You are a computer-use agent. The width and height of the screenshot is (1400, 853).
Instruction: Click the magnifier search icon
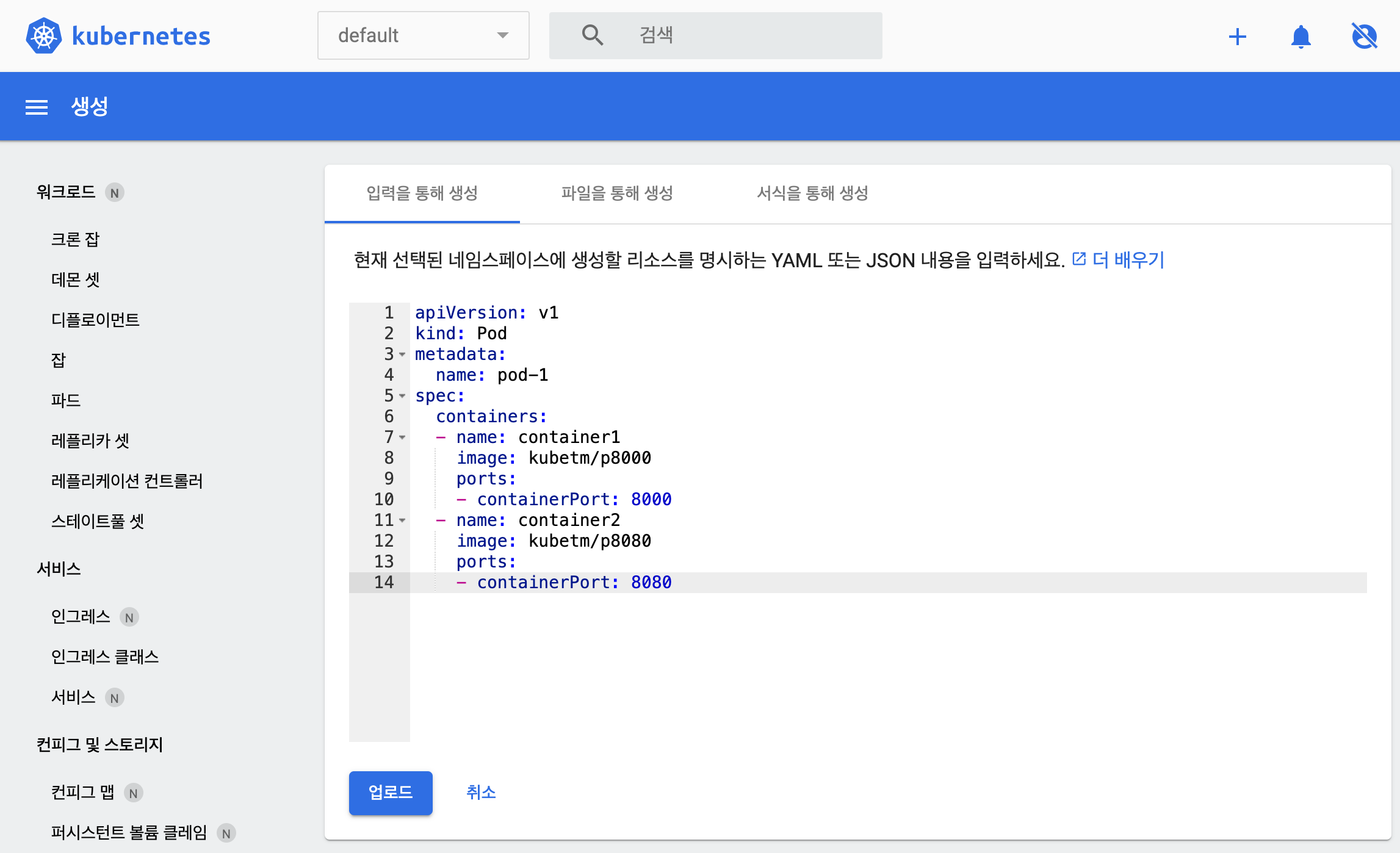tap(592, 35)
